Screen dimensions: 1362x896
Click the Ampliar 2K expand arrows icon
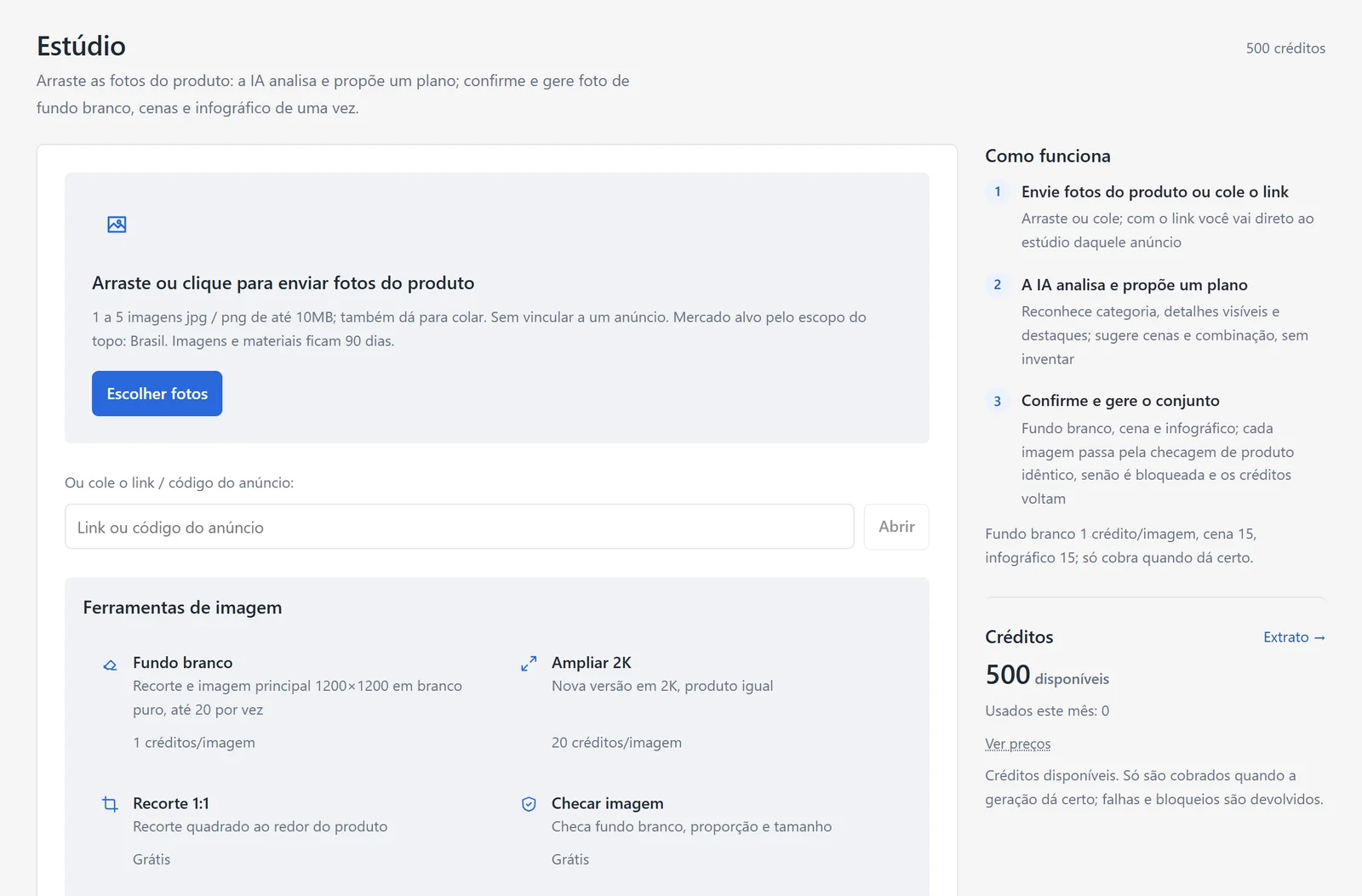point(529,664)
